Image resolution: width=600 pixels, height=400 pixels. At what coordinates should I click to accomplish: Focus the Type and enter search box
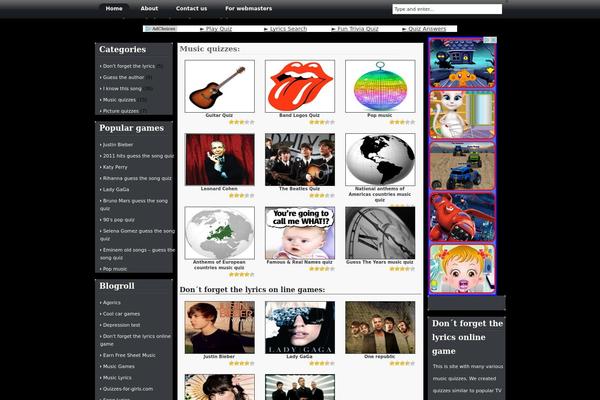447,9
